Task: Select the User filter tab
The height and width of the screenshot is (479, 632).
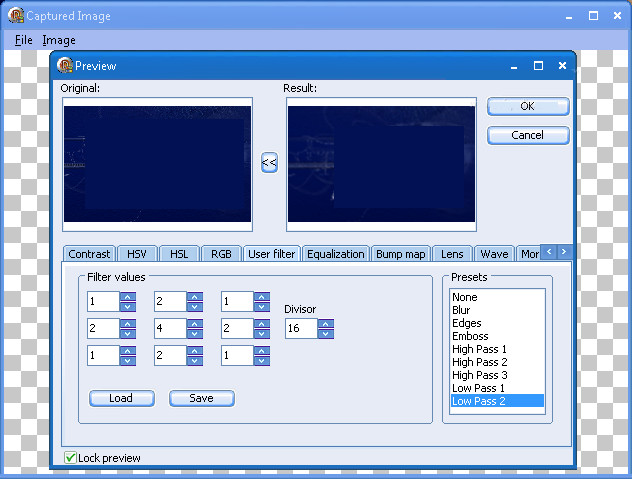Action: pos(272,254)
